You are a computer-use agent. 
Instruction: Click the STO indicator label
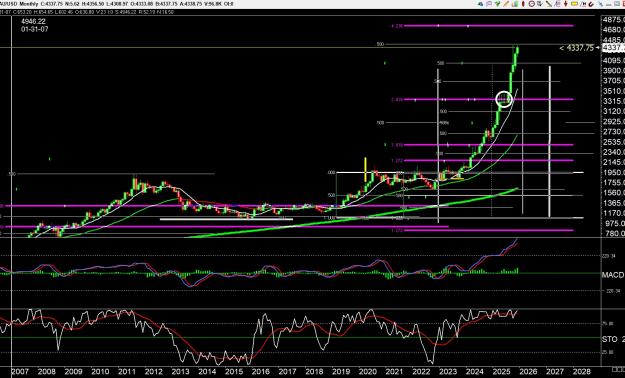[610, 339]
